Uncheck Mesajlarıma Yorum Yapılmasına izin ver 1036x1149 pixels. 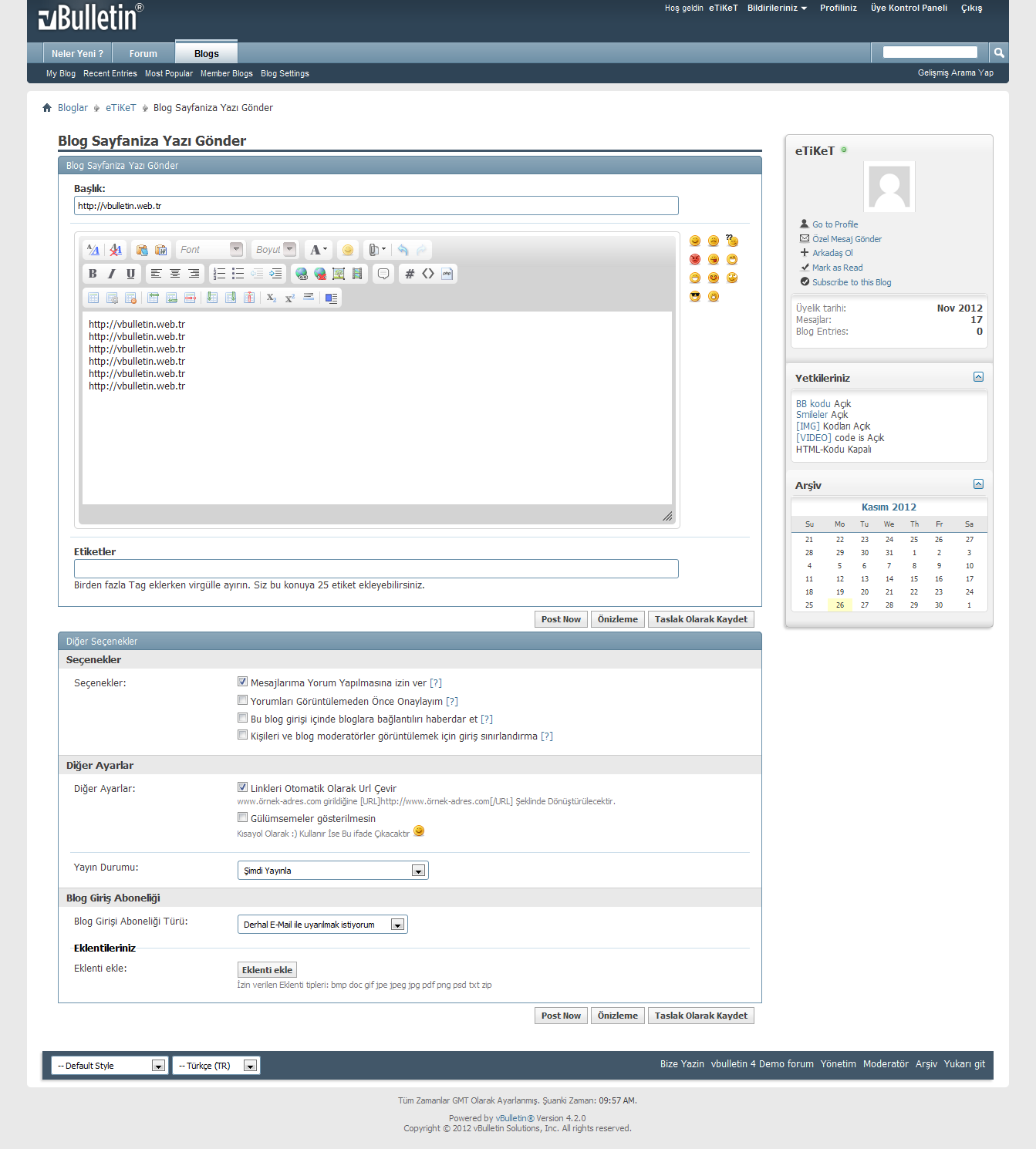click(x=242, y=682)
